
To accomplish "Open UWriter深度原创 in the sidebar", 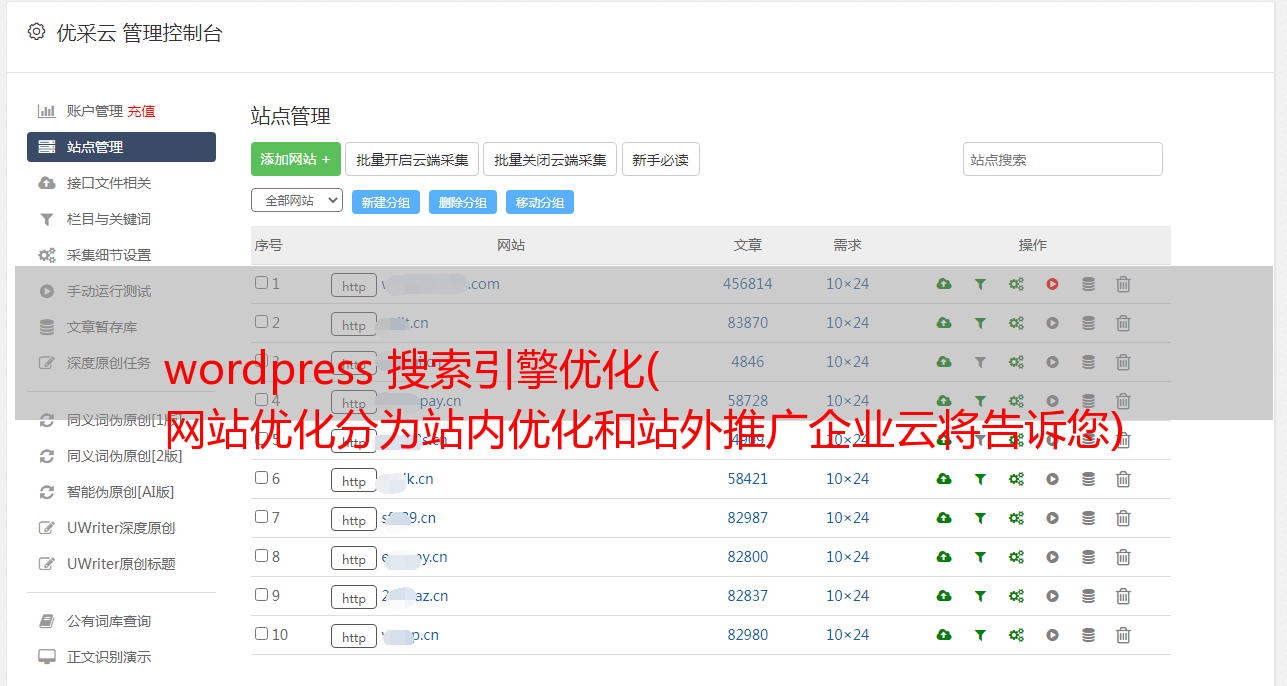I will click(x=121, y=528).
